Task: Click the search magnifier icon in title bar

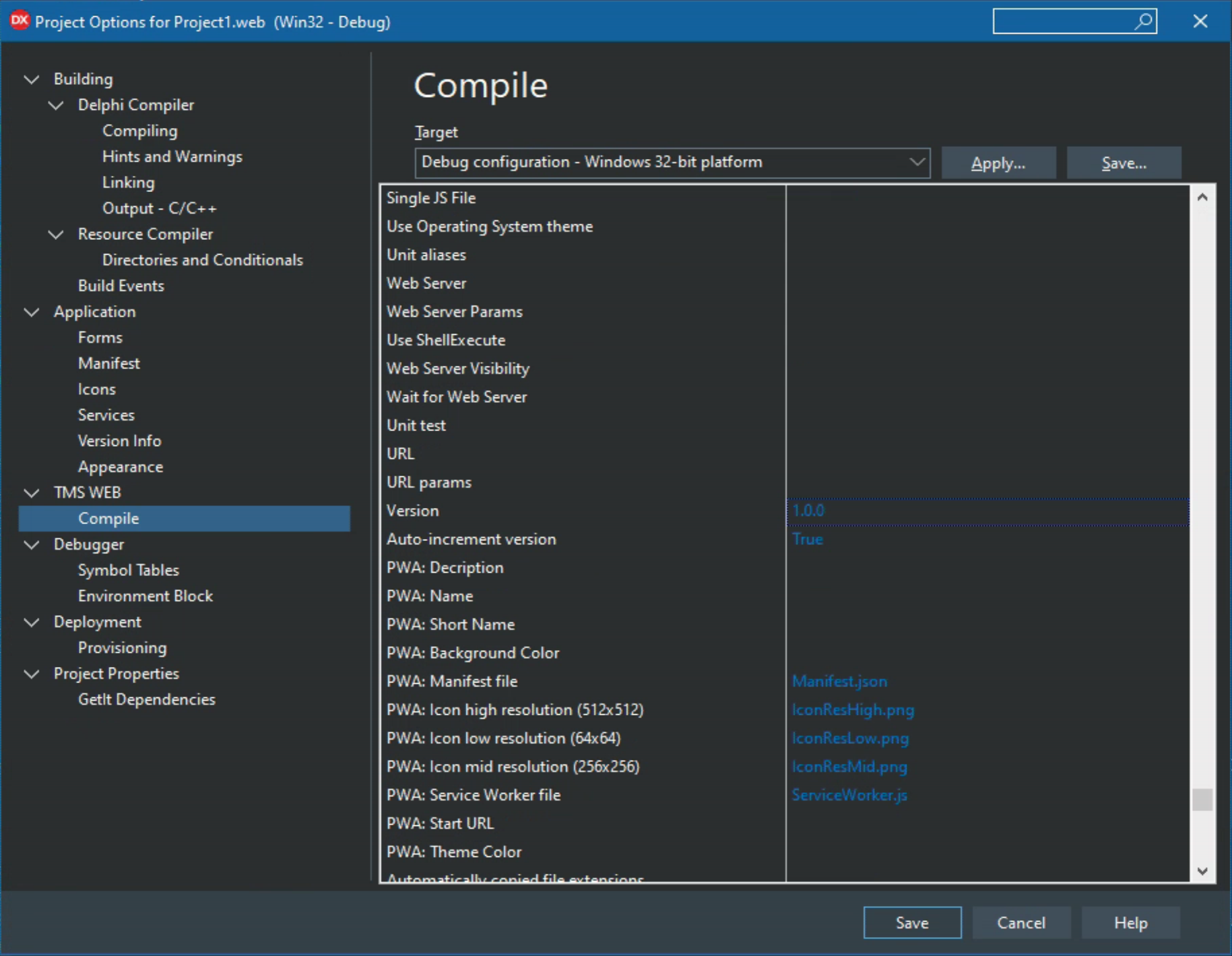Action: [1143, 22]
